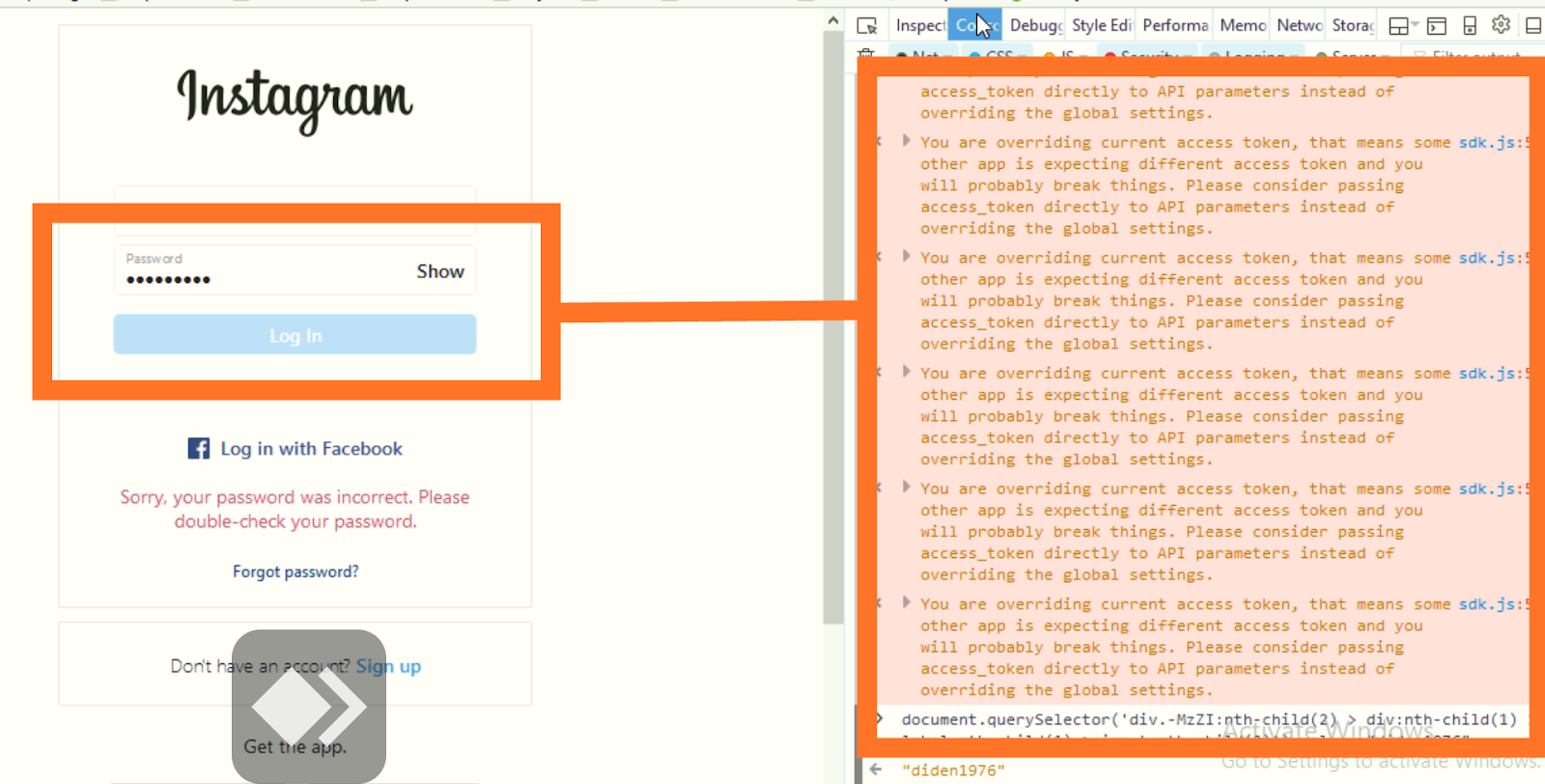
Task: Click the page scrollbar up arrow
Action: click(x=833, y=20)
